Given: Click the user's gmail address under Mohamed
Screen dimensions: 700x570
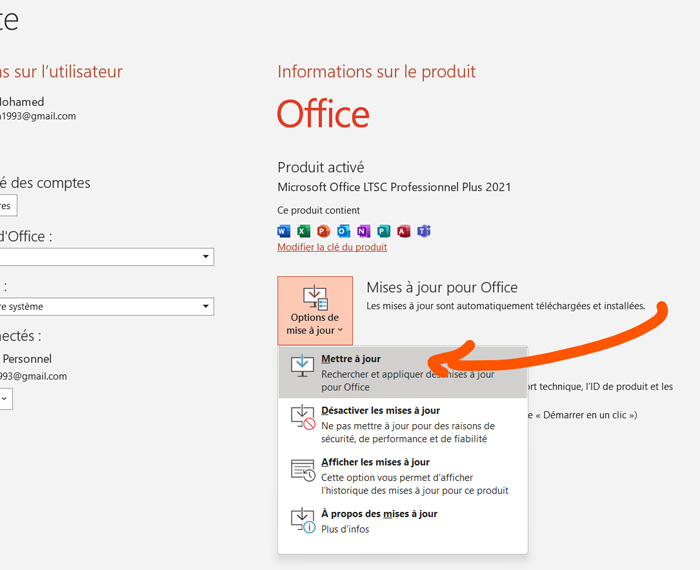Looking at the screenshot, I should [x=38, y=116].
